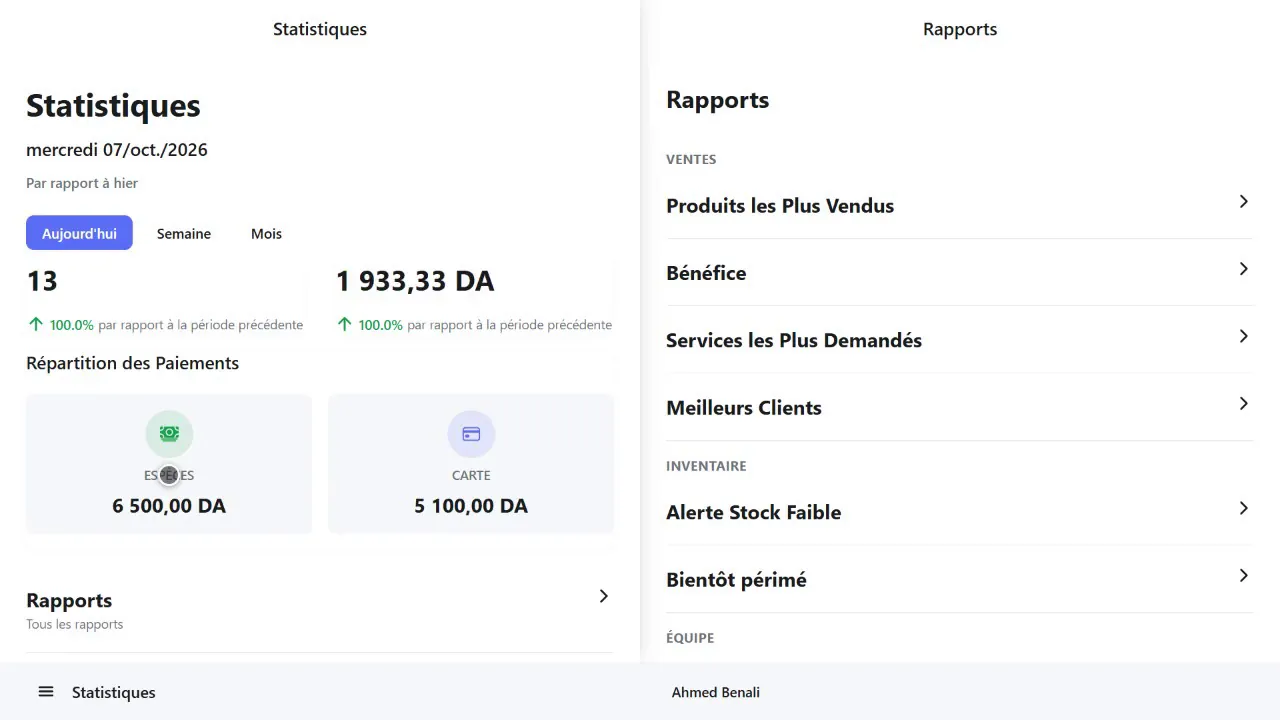The image size is (1280, 720).
Task: Click the Espèces 6 500,00 DA amount
Action: click(169, 506)
